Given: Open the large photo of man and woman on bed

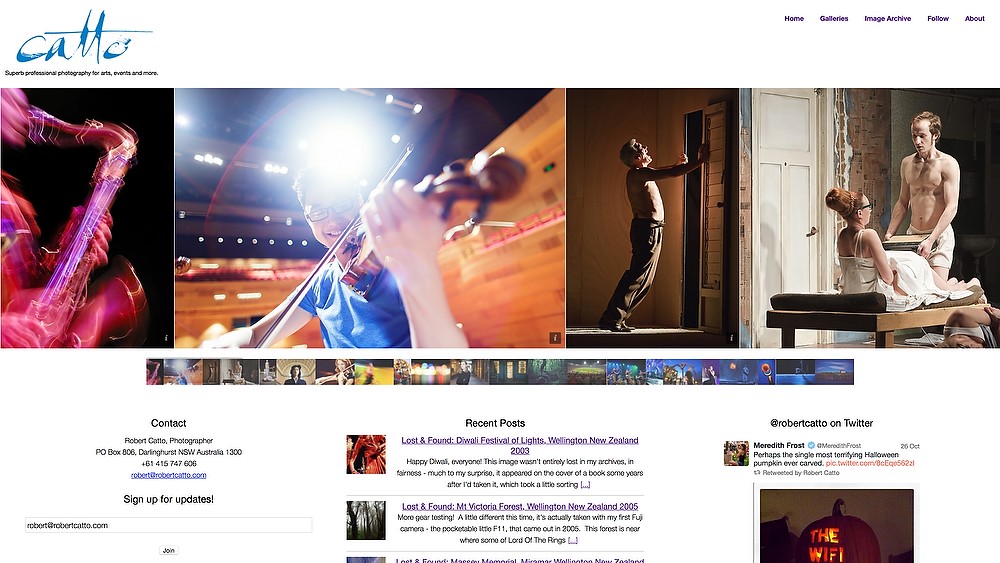Looking at the screenshot, I should (870, 218).
